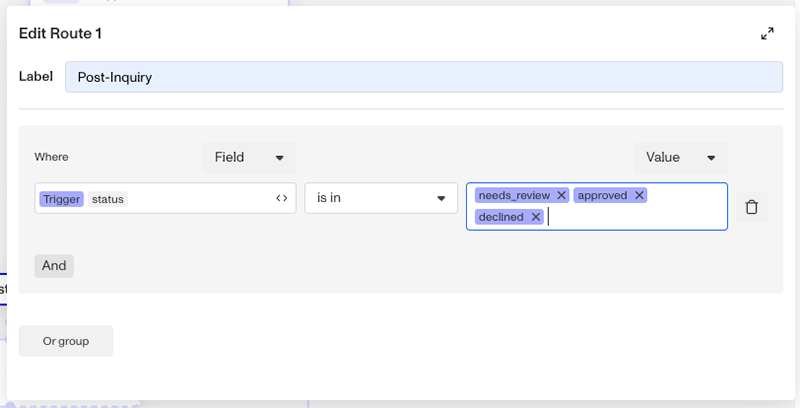Viewport: 800px width, 408px height.
Task: Remove the approved tag
Action: pyautogui.click(x=639, y=195)
